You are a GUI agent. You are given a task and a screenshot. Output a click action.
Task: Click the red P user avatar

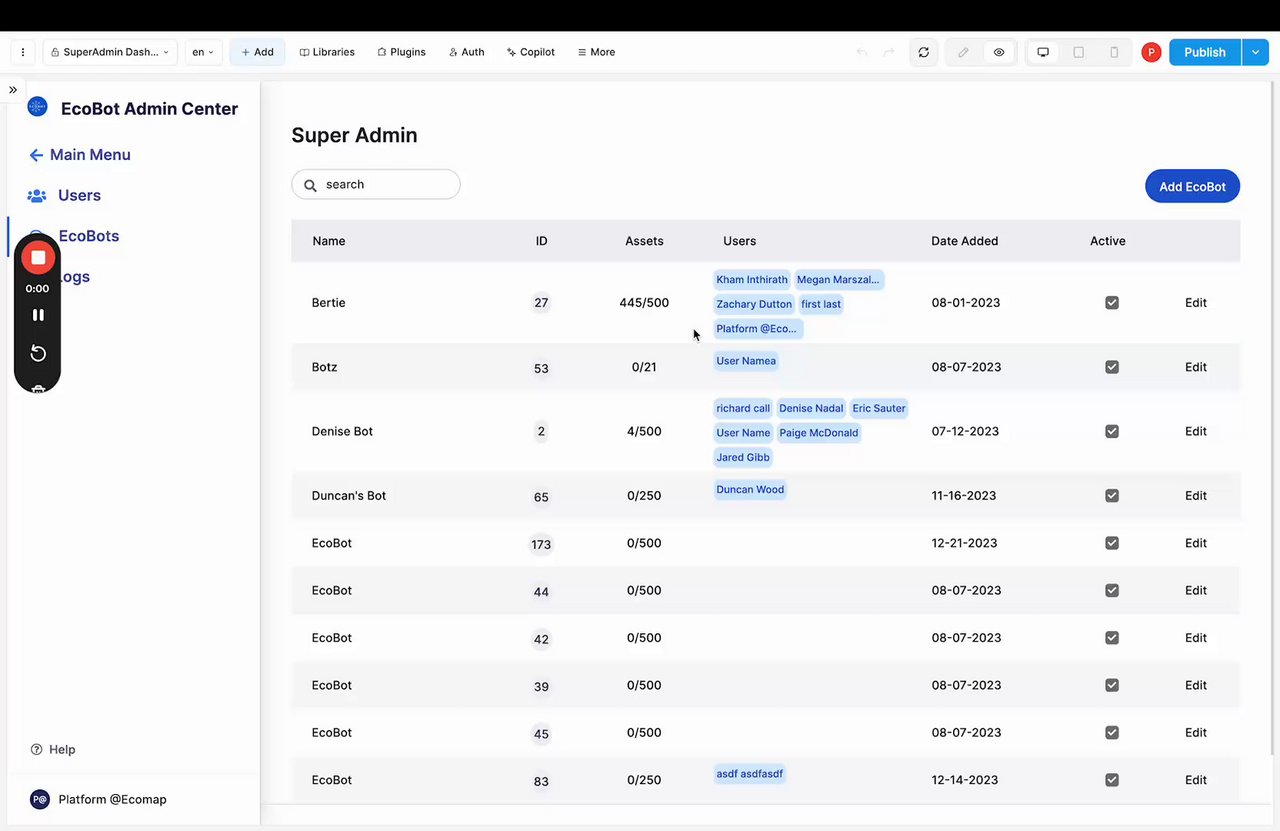pos(1151,52)
